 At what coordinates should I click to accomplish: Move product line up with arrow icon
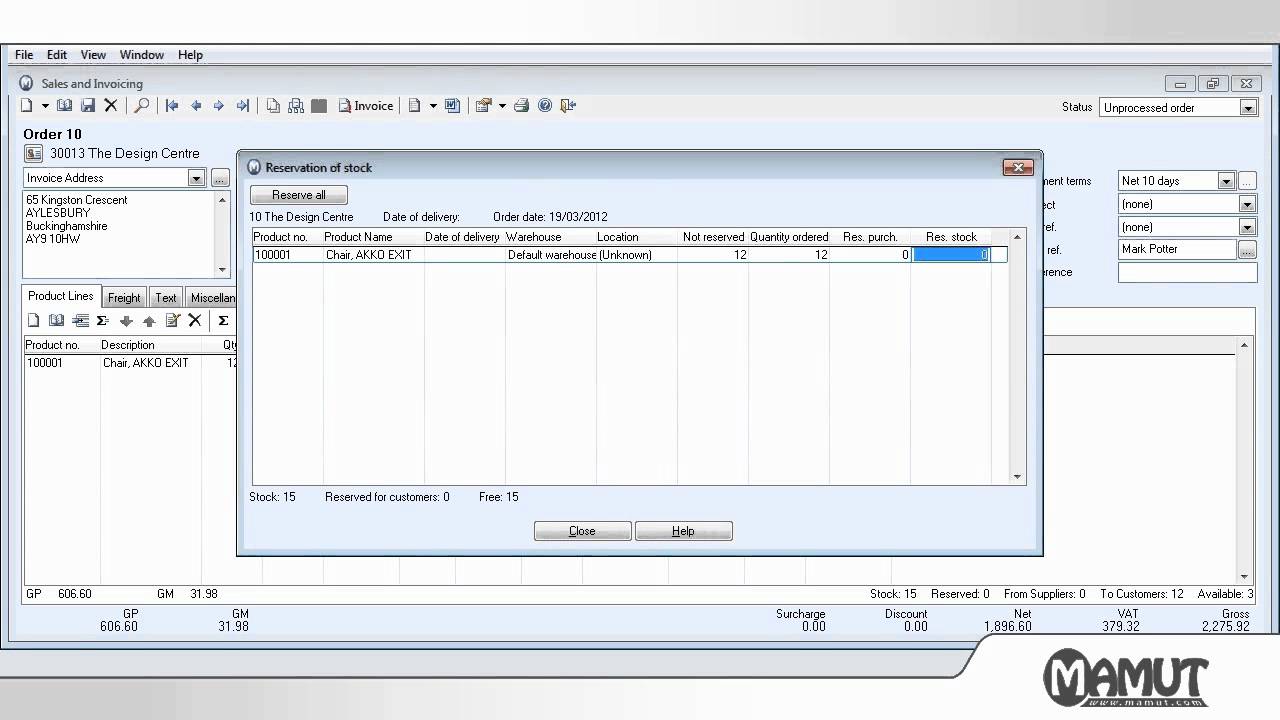(149, 320)
